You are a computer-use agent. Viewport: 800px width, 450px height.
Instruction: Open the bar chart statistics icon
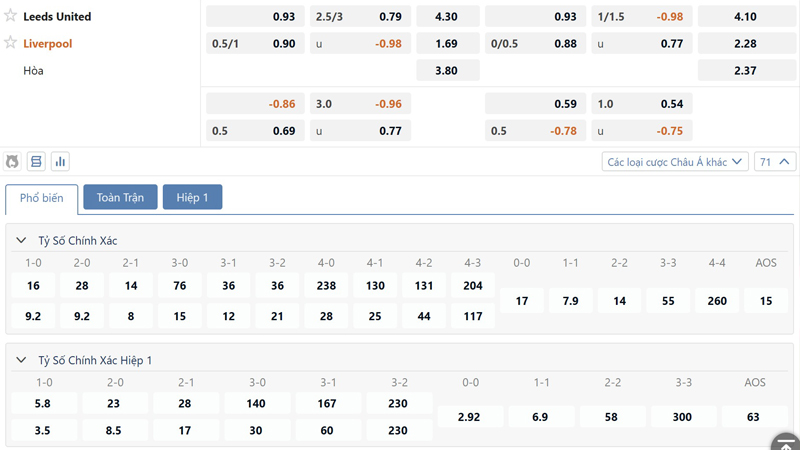pos(60,161)
